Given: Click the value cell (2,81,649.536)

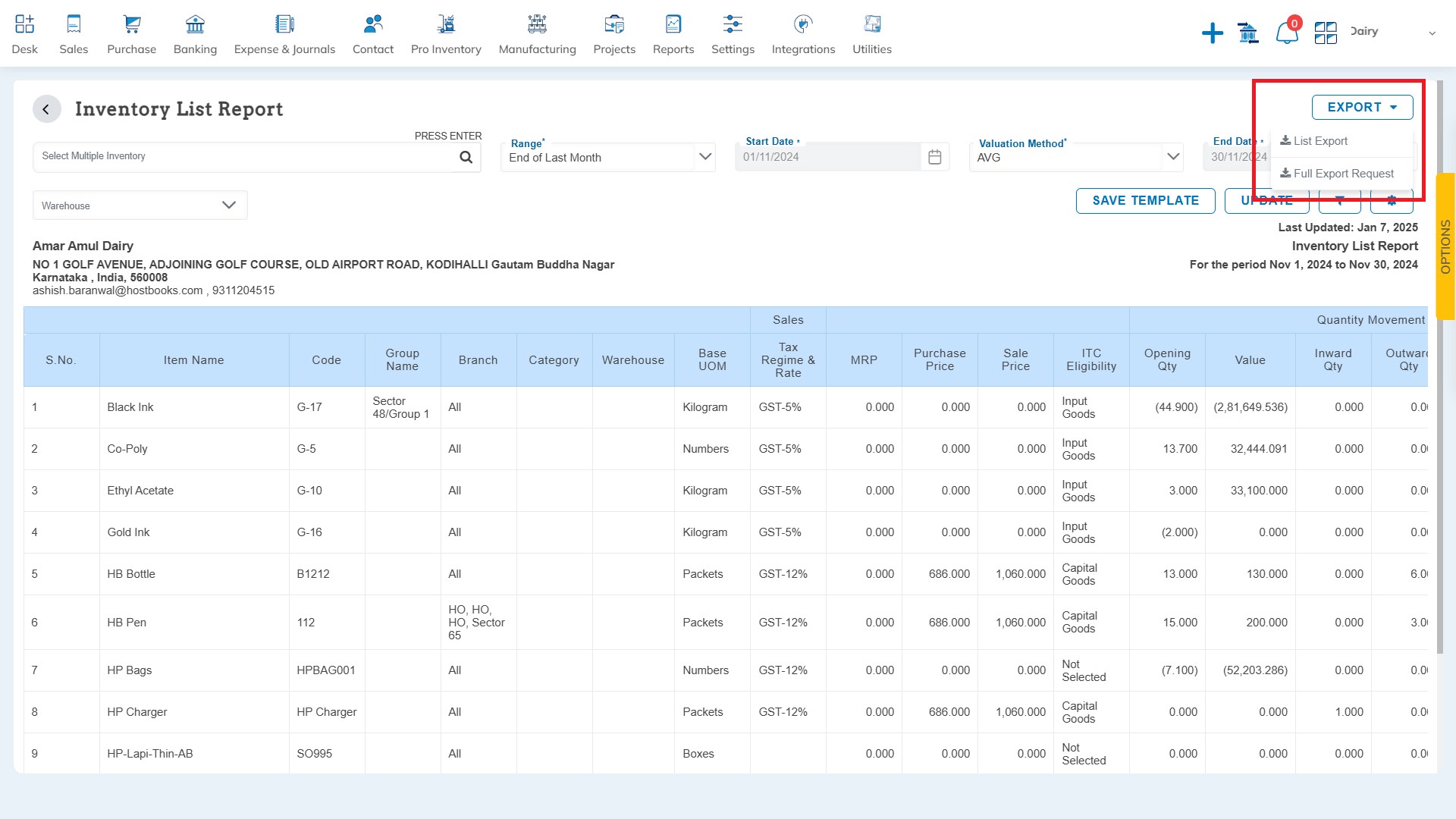Looking at the screenshot, I should pos(1250,407).
